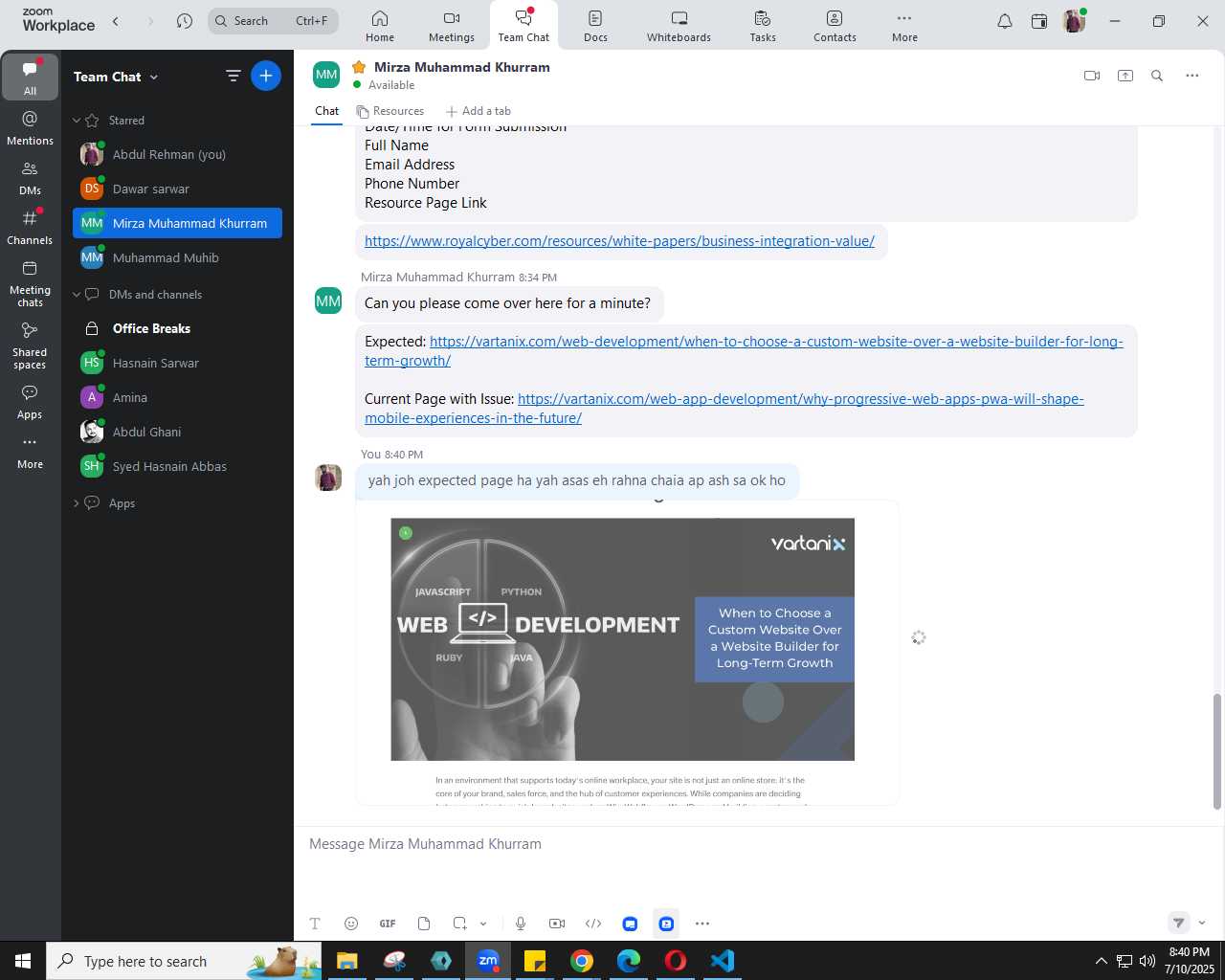Open the Home tab in Zoom Workplace
This screenshot has height=980, width=1225.
[x=379, y=26]
